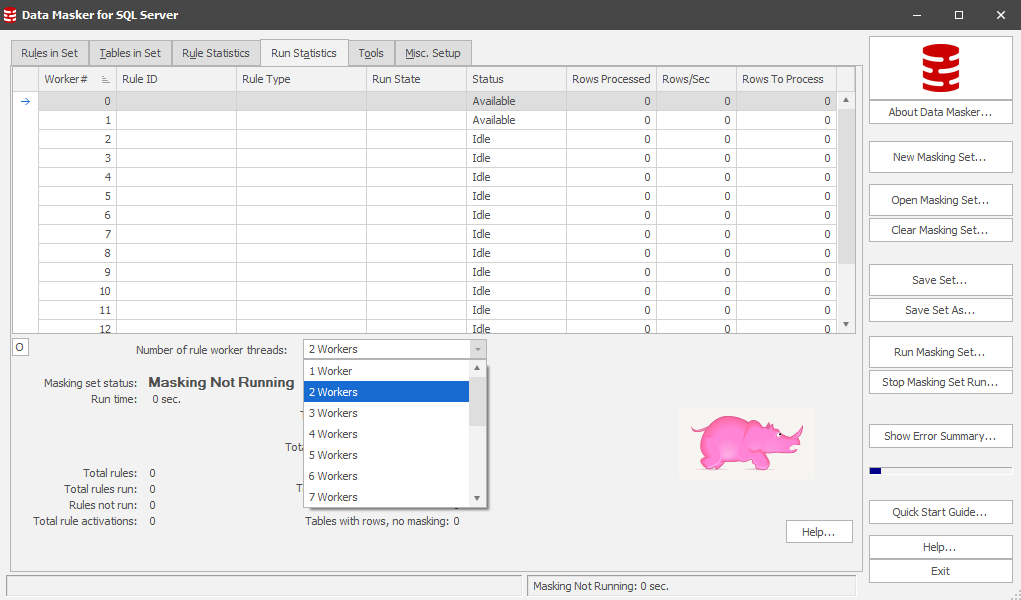Screen dimensions: 1021x600
Task: Select 4 Workers from the dropdown list
Action: point(386,434)
